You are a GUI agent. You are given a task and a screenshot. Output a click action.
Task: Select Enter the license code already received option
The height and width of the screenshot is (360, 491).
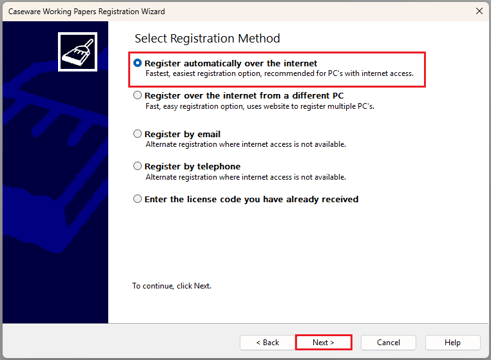(137, 199)
